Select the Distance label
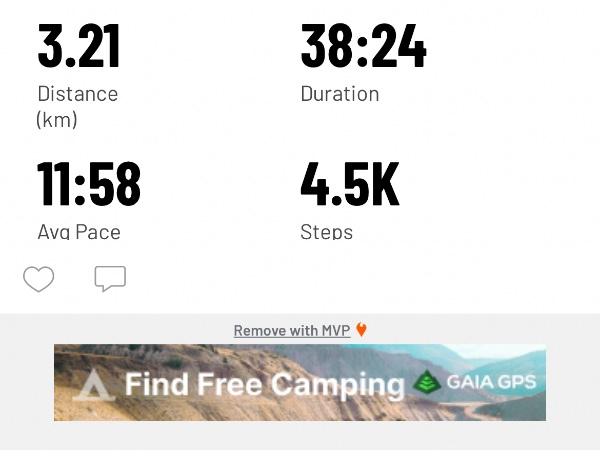The width and height of the screenshot is (600, 450). 77,94
